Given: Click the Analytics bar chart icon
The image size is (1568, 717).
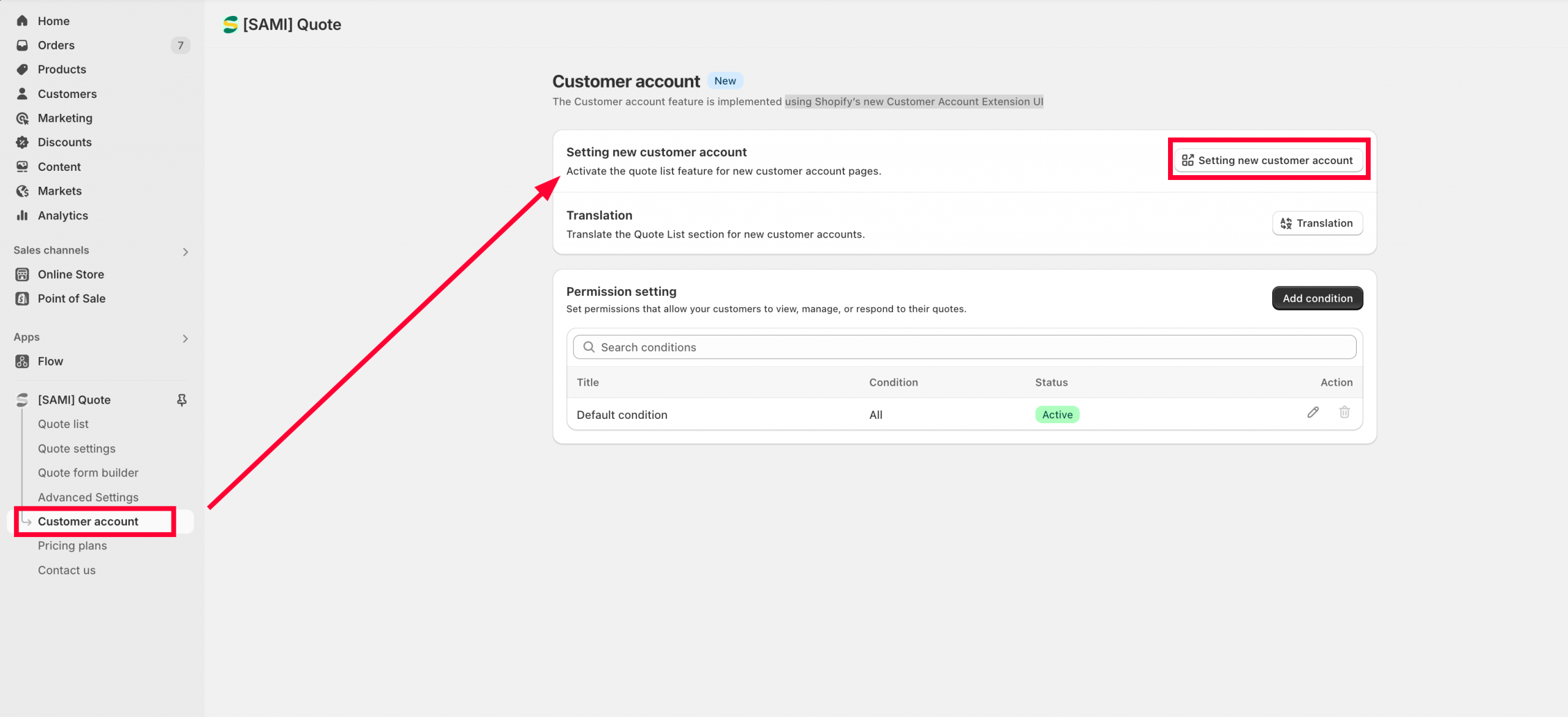Looking at the screenshot, I should [x=22, y=216].
